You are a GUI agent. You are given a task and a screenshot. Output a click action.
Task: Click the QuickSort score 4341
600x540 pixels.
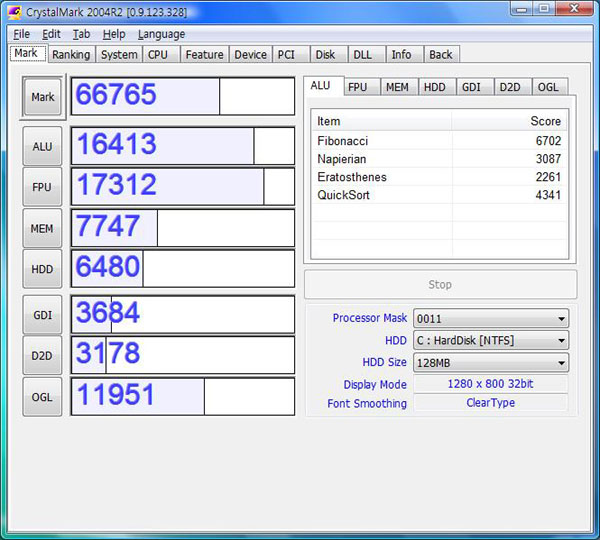coord(548,195)
